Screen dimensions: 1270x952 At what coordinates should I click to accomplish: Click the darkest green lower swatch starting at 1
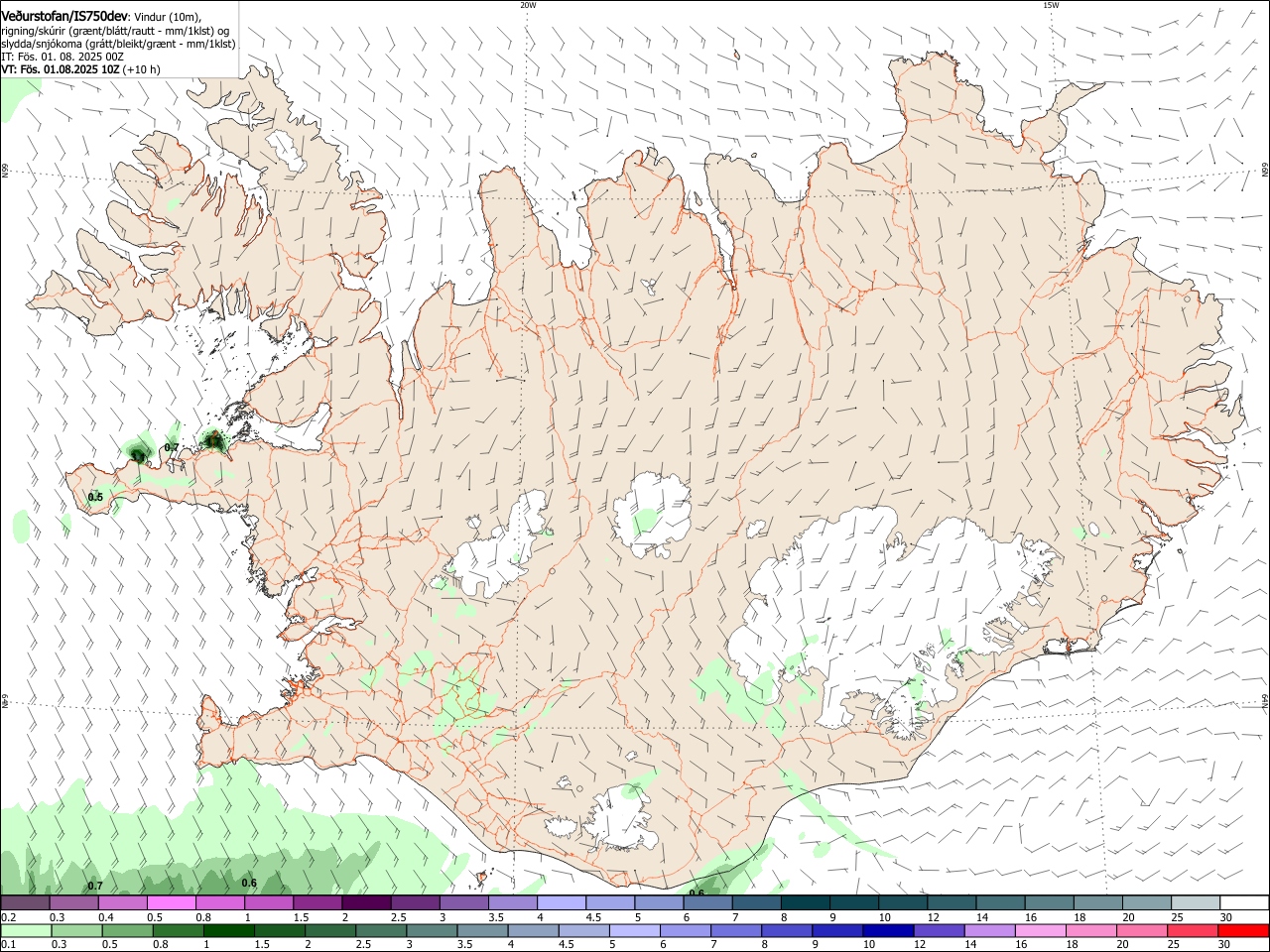click(x=228, y=931)
